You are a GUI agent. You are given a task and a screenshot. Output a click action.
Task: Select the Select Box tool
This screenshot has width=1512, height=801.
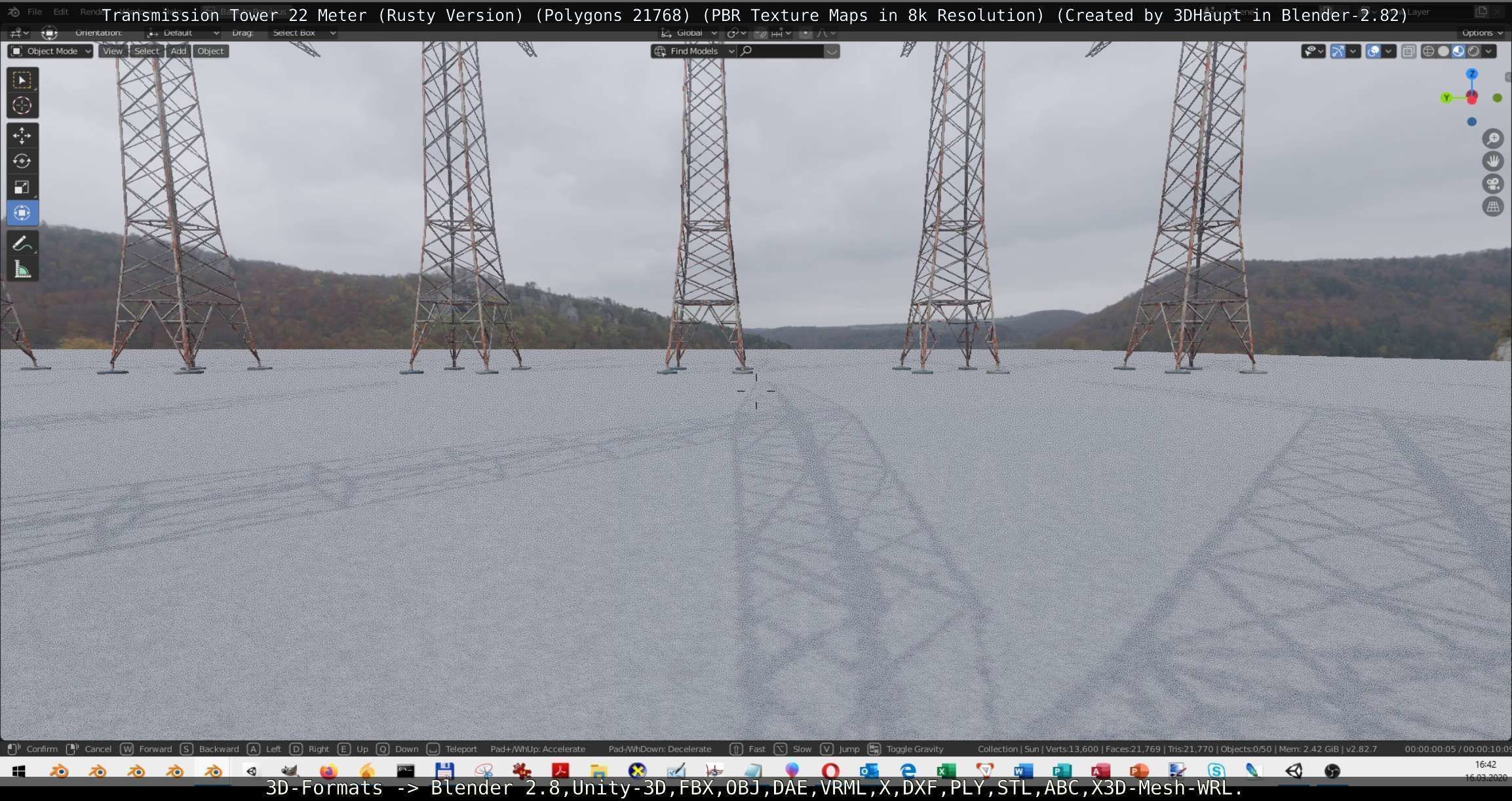[x=22, y=80]
